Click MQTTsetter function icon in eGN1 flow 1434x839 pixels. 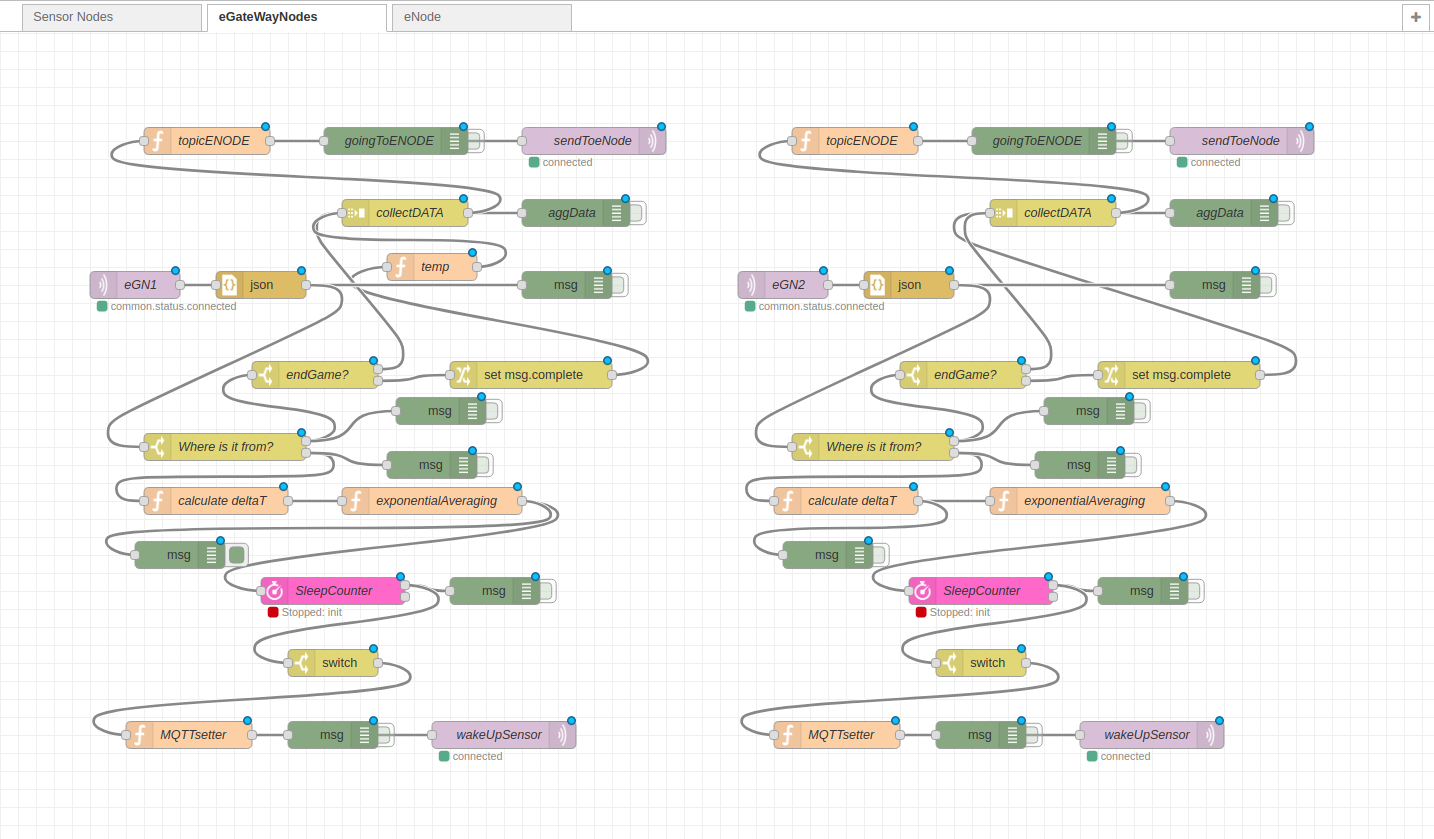139,735
